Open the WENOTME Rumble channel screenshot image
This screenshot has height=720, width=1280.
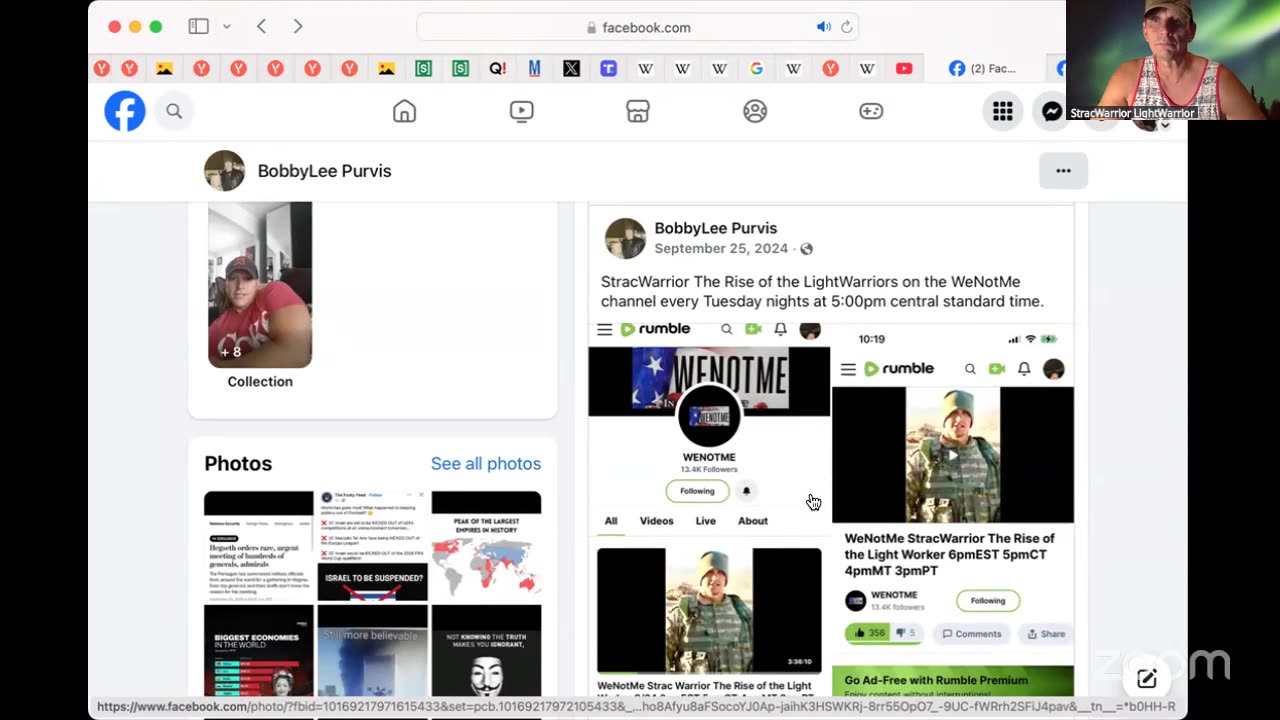tap(709, 509)
